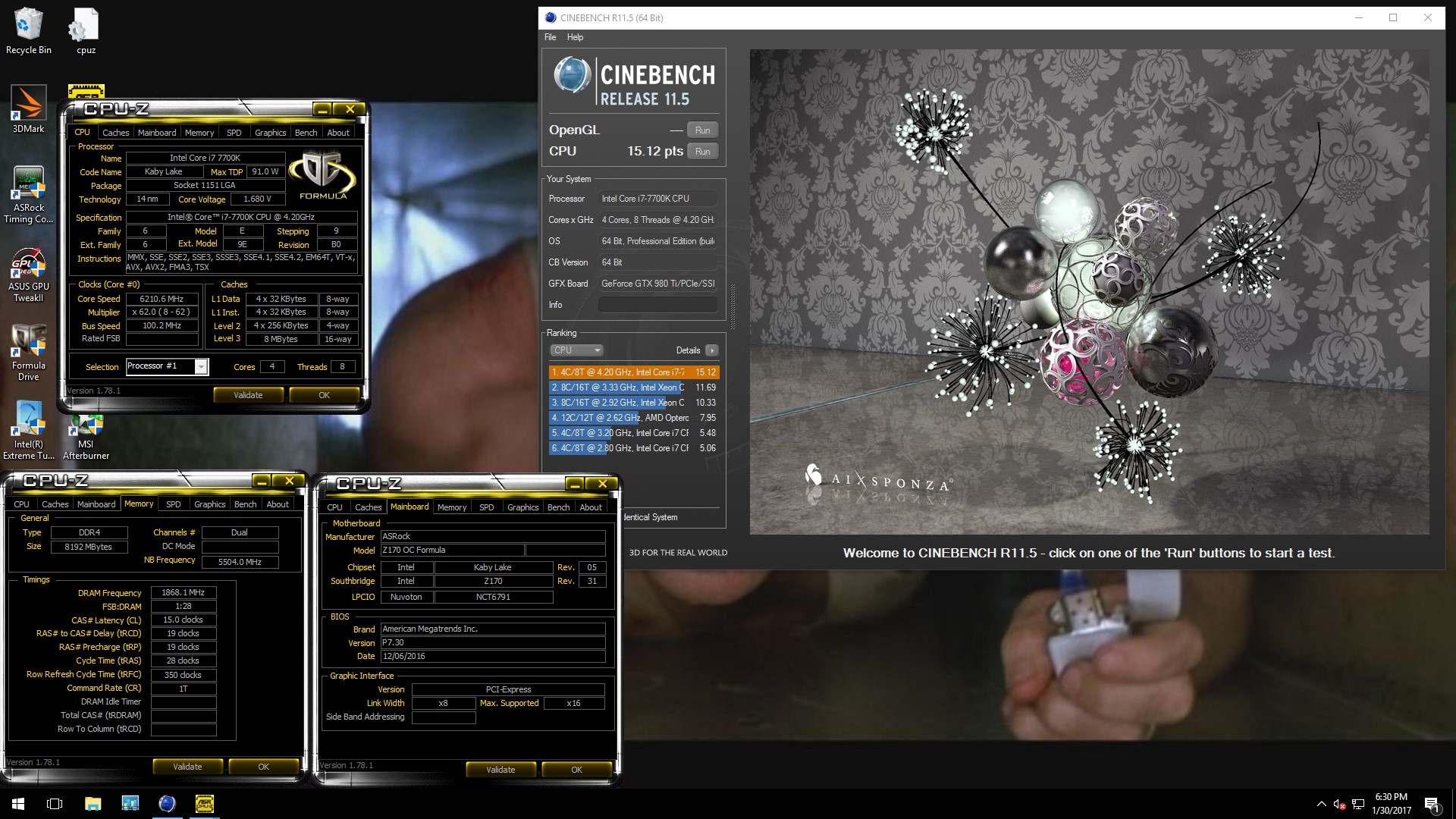1456x819 pixels.
Task: Click the Info field in Your System
Action: pyautogui.click(x=658, y=305)
